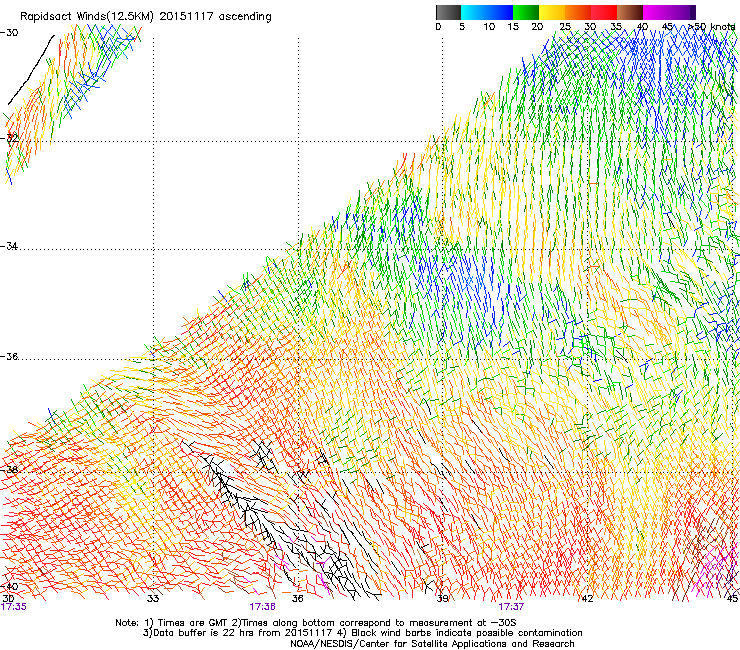Click the dark purple 45-50 knots legend segment
This screenshot has width=740, height=650.
tap(682, 12)
